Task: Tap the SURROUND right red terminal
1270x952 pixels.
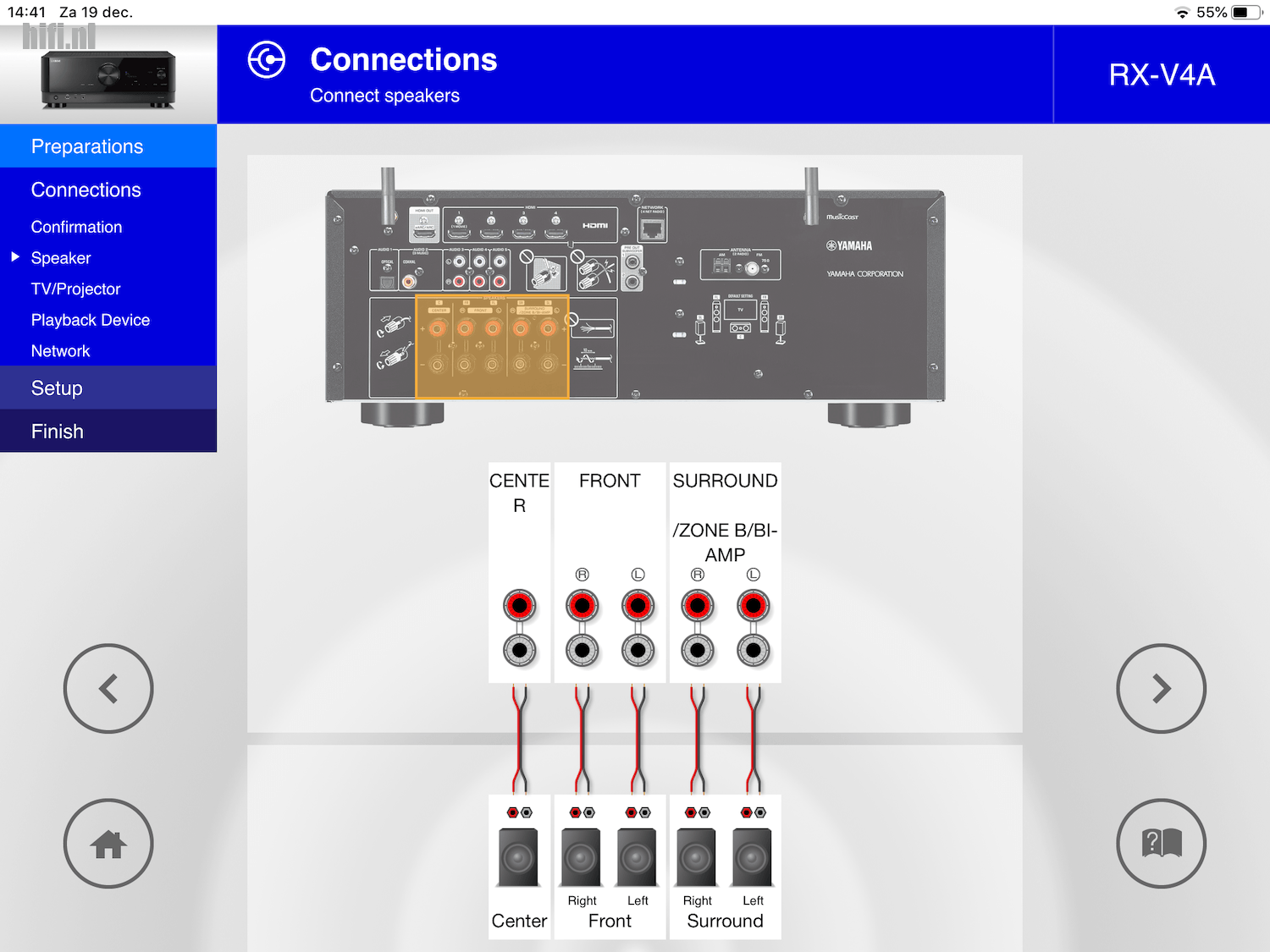Action: tap(698, 606)
